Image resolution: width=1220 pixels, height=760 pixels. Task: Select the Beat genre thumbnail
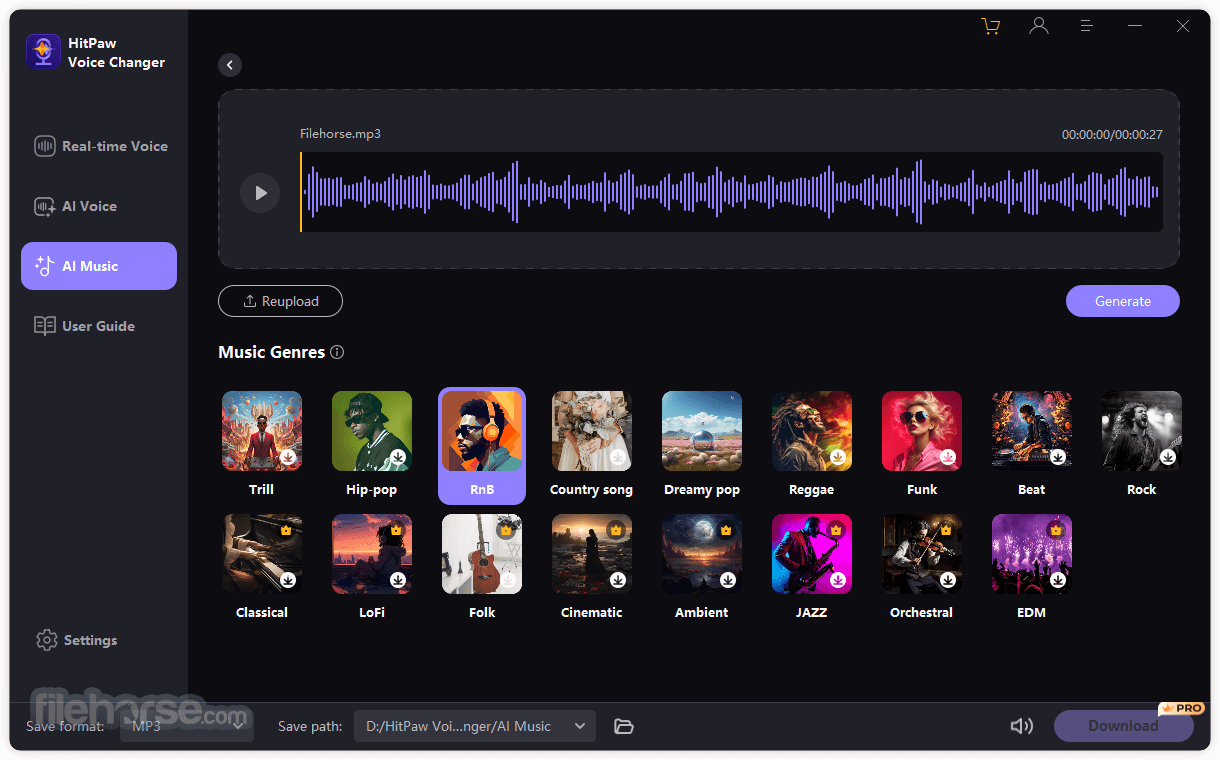click(x=1032, y=431)
